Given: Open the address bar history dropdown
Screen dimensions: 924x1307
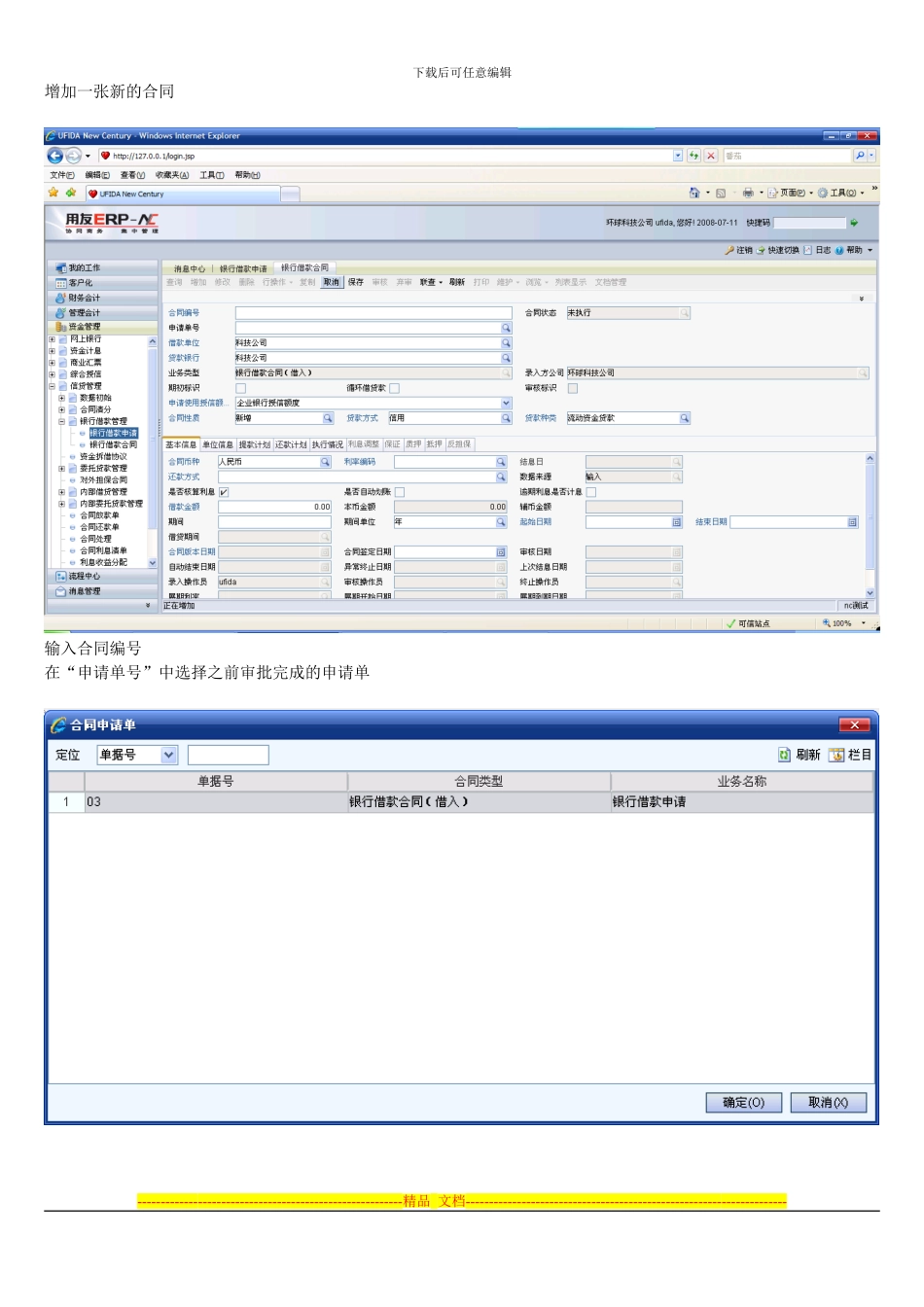Looking at the screenshot, I should 678,156.
